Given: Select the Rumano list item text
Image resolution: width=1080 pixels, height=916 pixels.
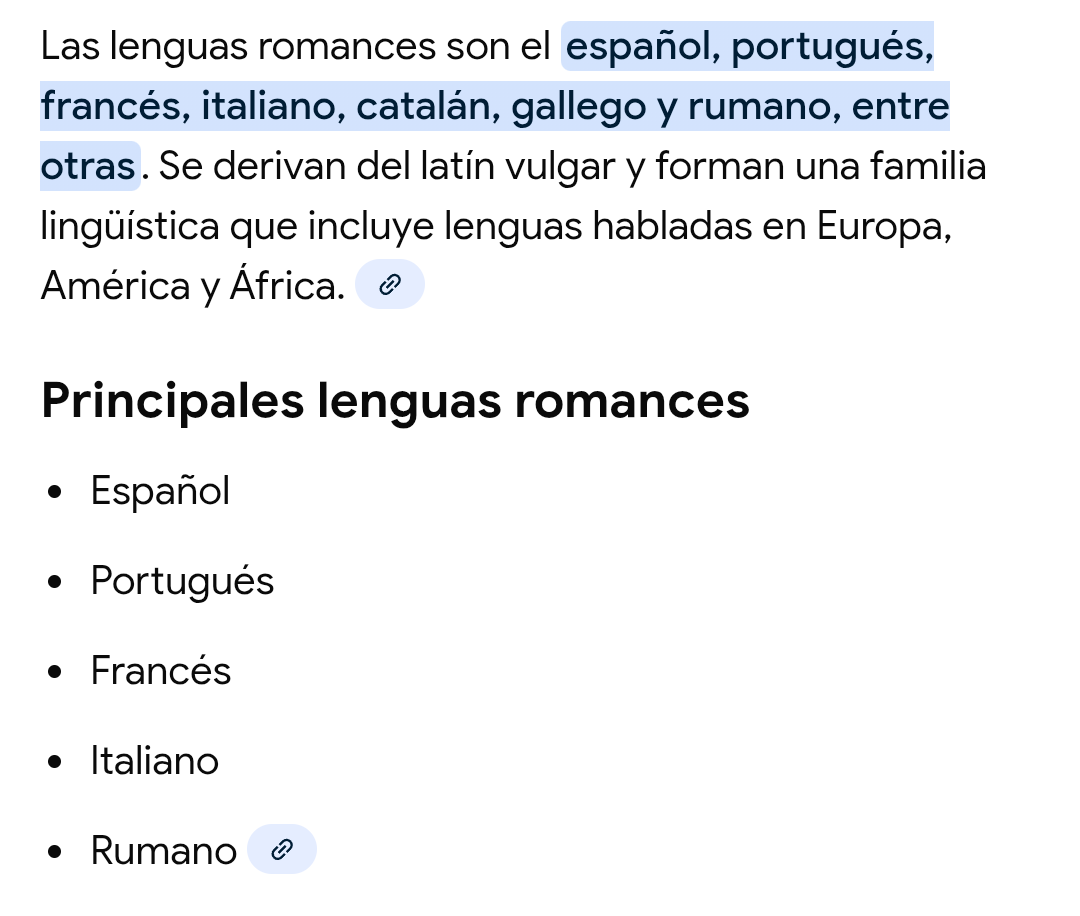Looking at the screenshot, I should (x=163, y=851).
